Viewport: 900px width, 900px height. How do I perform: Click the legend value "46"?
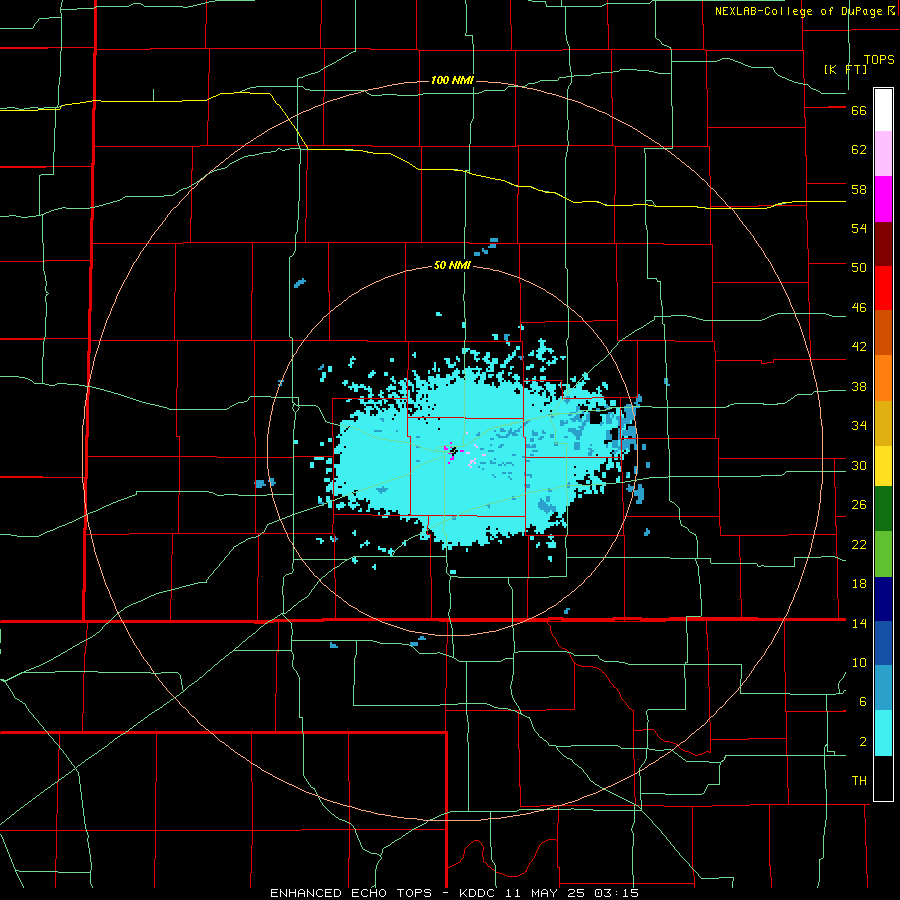click(859, 308)
